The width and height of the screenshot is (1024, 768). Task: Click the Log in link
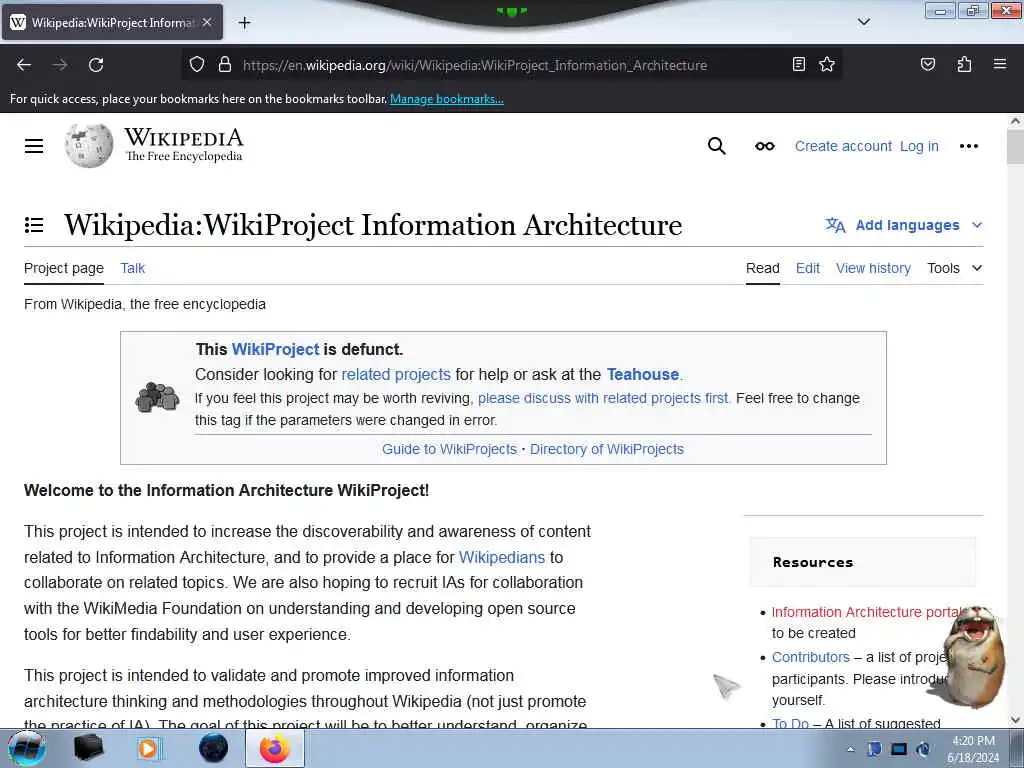[x=919, y=146]
